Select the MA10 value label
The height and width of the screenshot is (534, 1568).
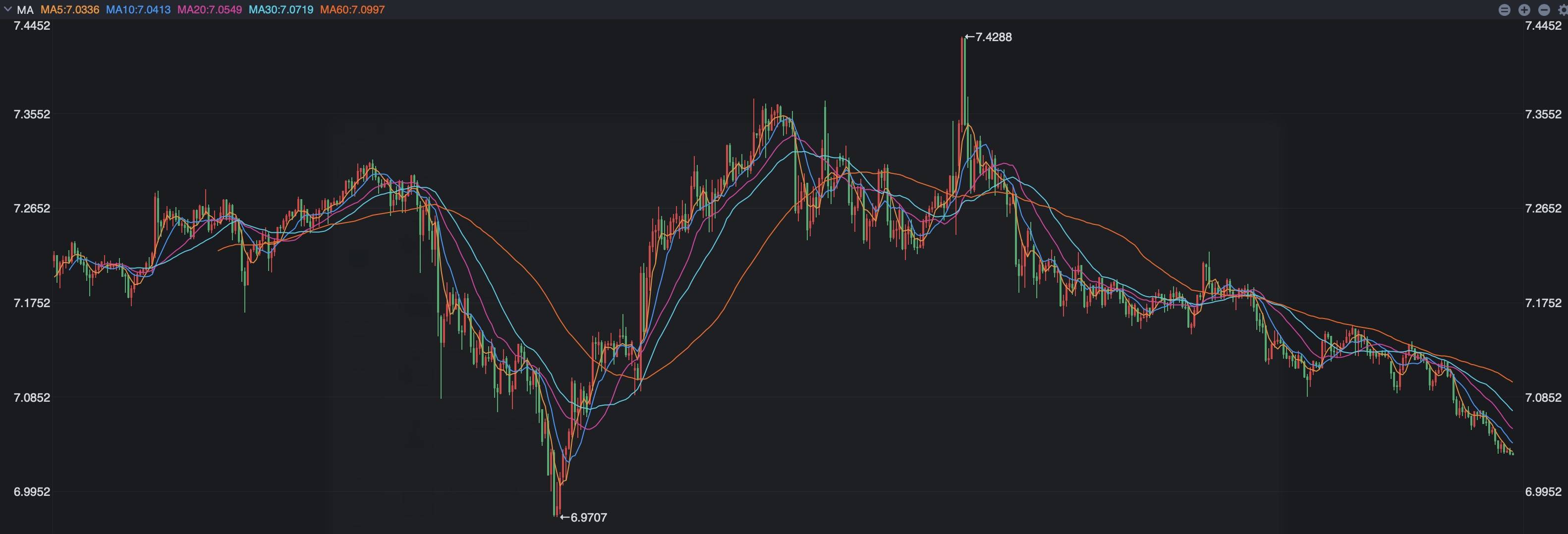pyautogui.click(x=138, y=10)
